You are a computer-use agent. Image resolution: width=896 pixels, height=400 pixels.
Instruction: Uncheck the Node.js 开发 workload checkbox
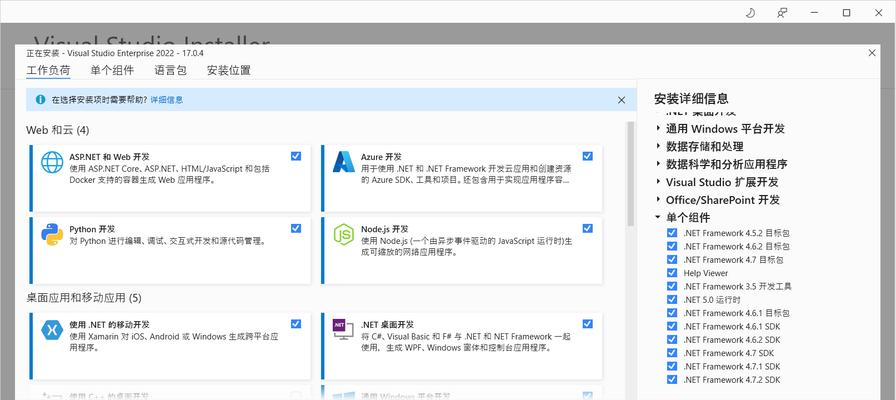(587, 228)
